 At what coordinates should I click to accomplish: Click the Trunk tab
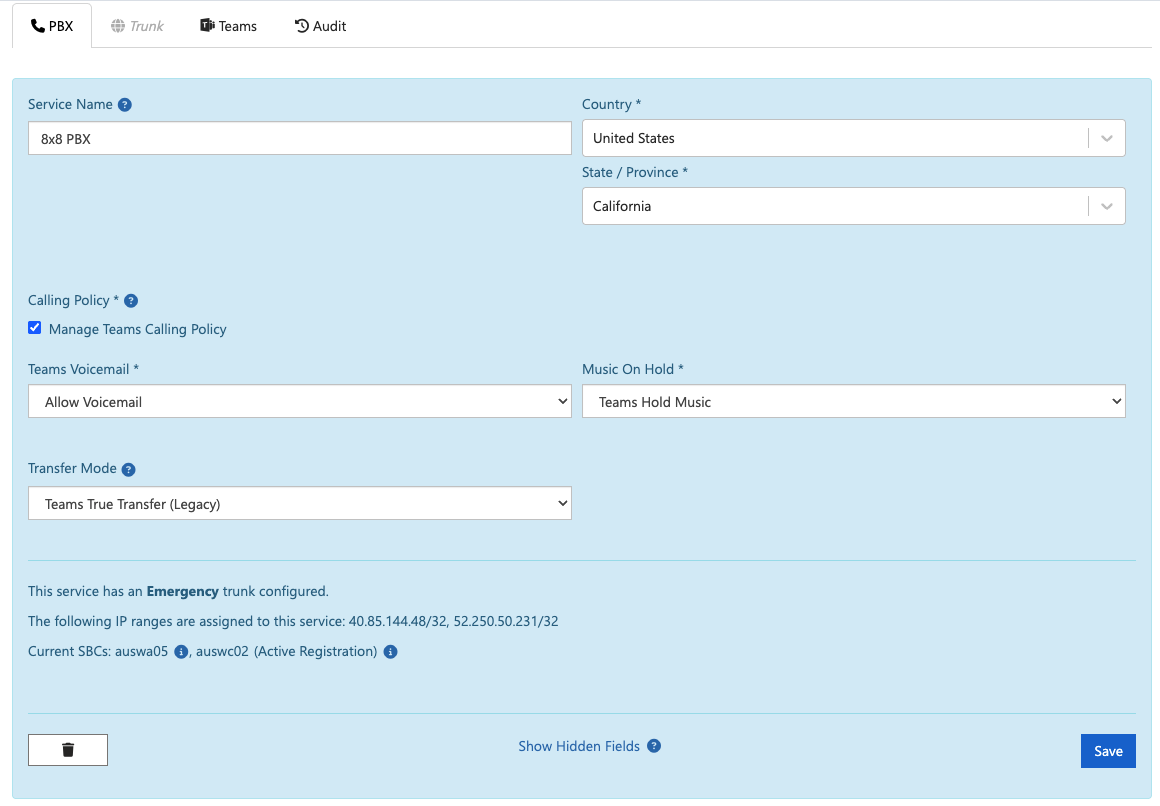(x=137, y=26)
